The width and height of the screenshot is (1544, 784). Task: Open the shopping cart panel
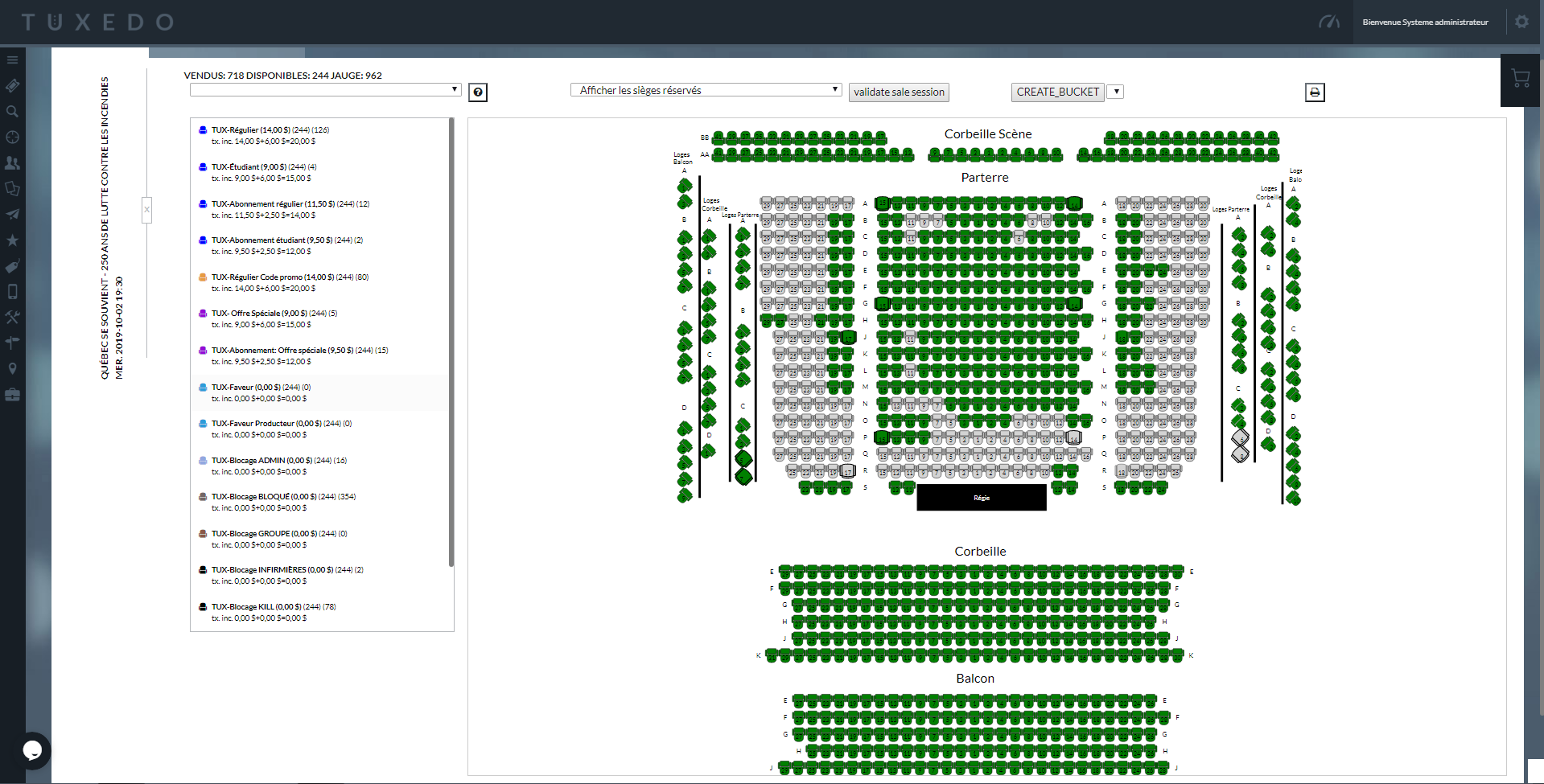point(1521,79)
